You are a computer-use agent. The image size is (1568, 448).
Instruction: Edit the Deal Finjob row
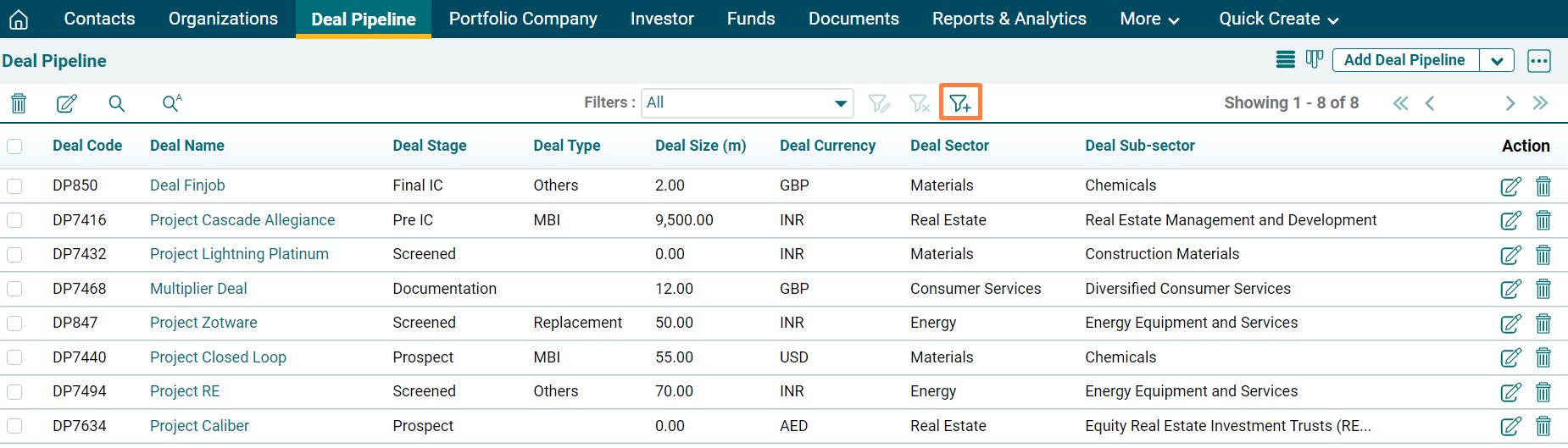click(1510, 186)
